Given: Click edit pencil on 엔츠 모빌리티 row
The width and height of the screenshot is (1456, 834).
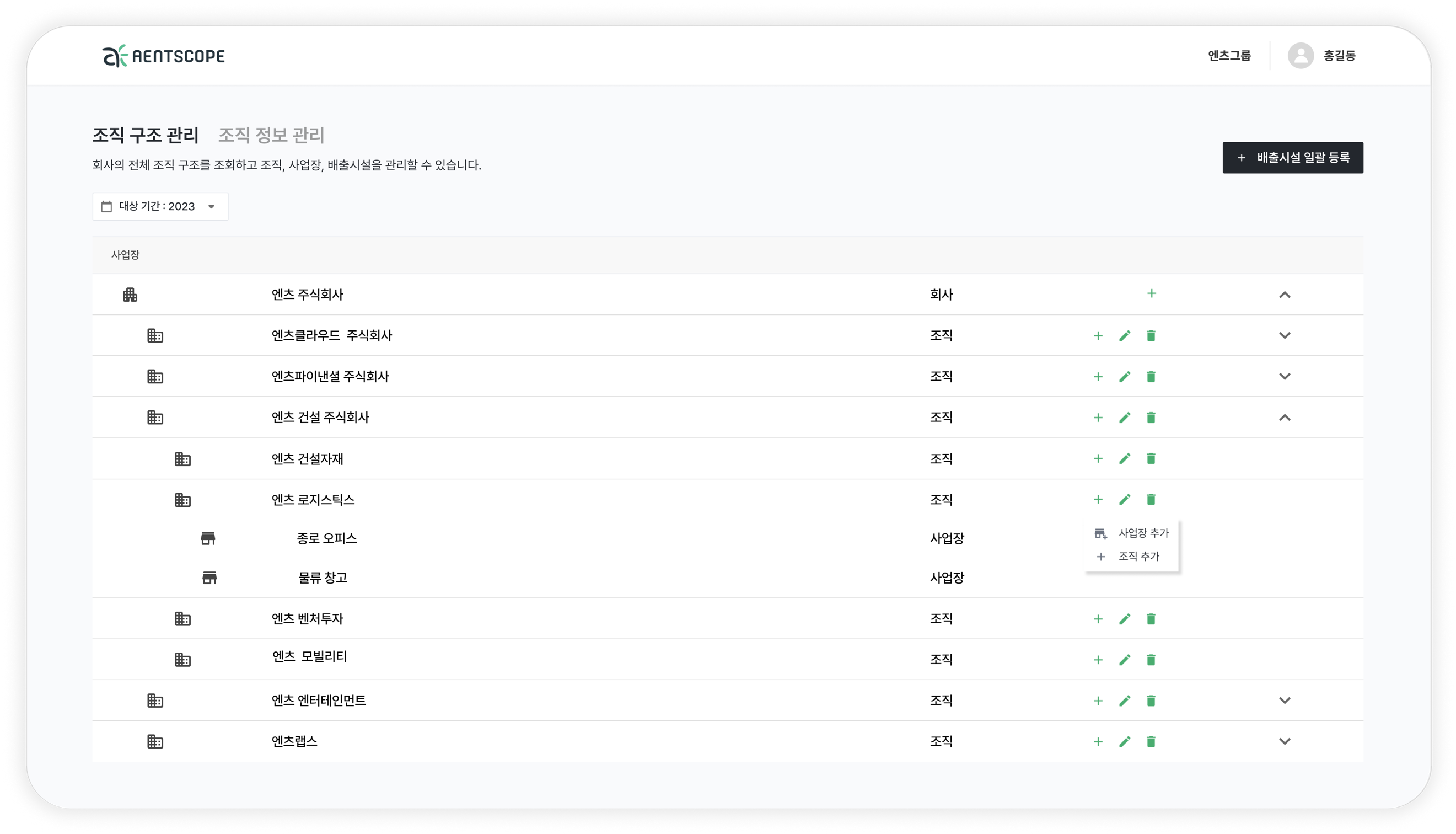Looking at the screenshot, I should [1125, 660].
